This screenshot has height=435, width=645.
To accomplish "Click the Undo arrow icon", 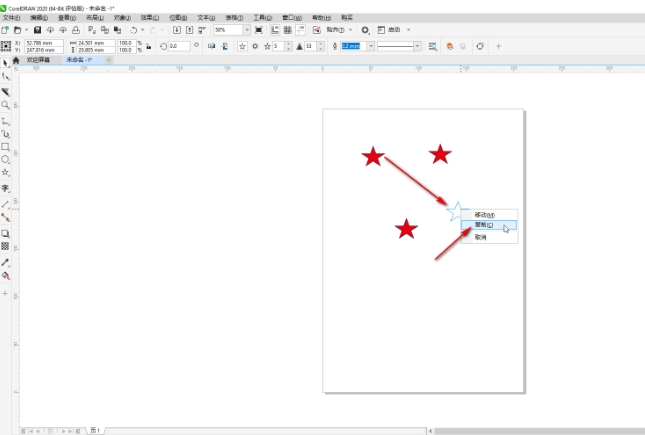I will 134,31.
